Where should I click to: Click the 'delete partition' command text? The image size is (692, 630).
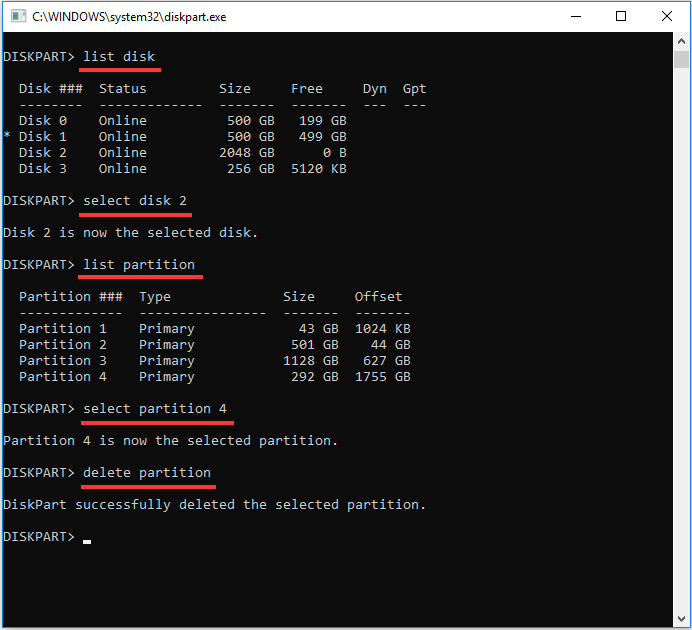(147, 472)
